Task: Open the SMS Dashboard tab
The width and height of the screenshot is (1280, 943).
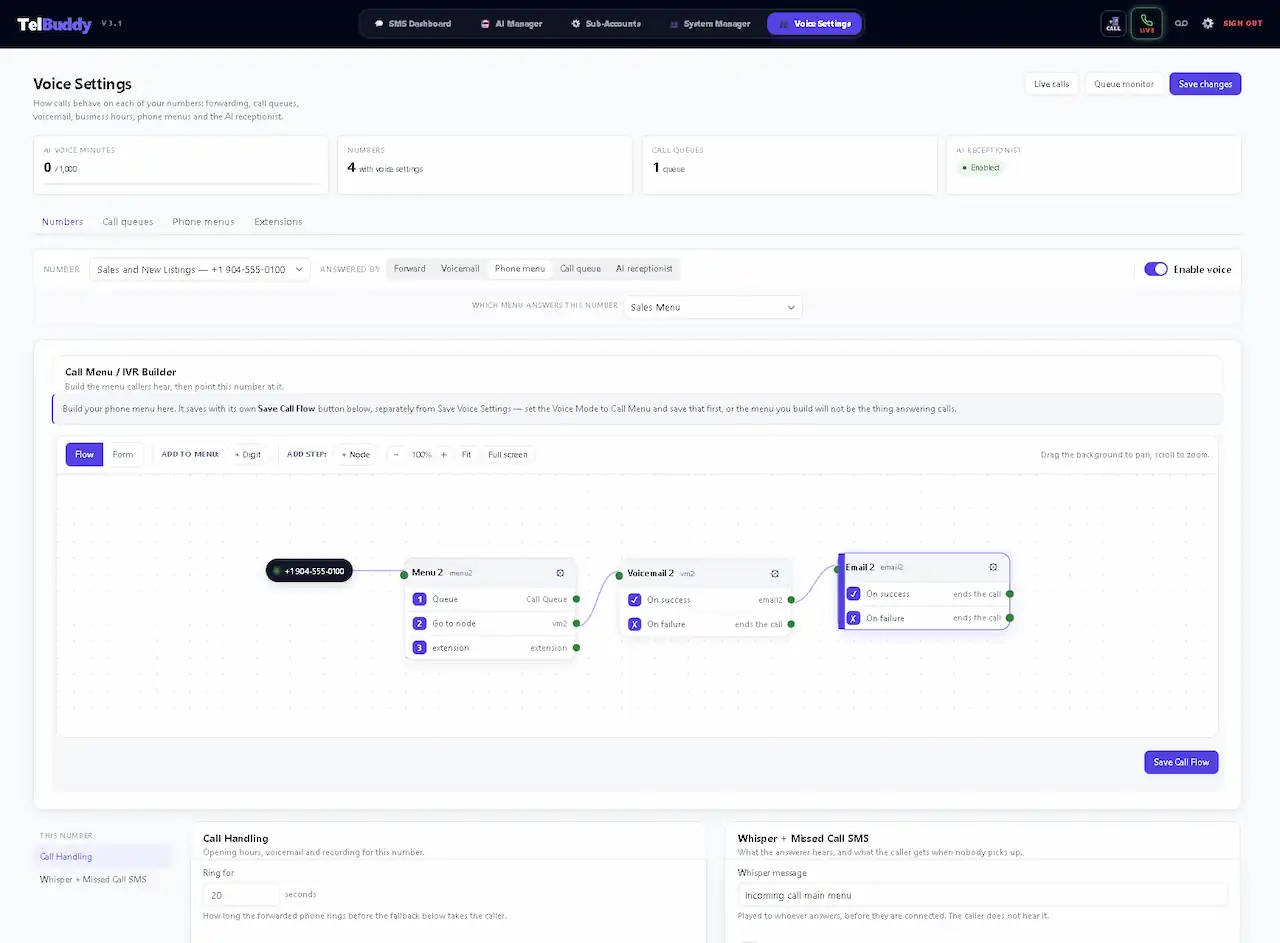Action: pyautogui.click(x=412, y=23)
